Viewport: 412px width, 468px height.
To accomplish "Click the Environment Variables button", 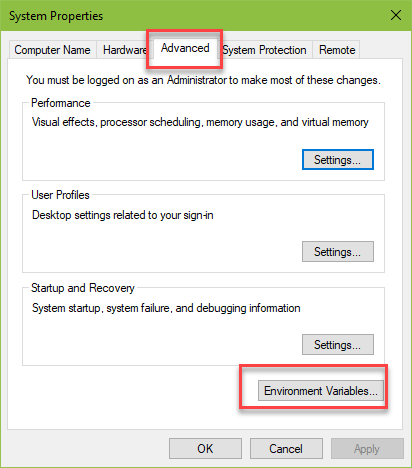I will [321, 391].
